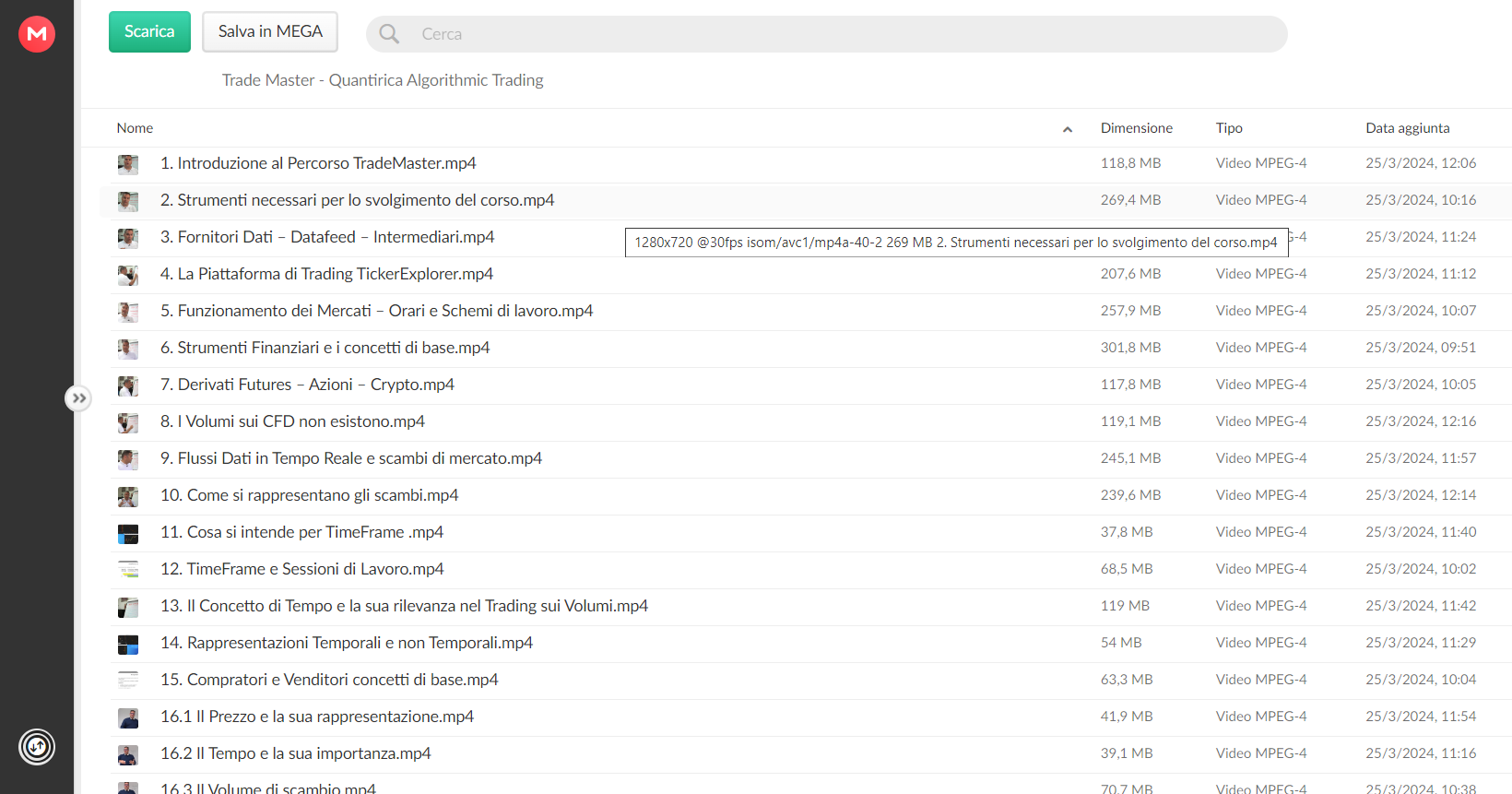Click the date '25/3/2024, 09:51'

(x=1421, y=348)
